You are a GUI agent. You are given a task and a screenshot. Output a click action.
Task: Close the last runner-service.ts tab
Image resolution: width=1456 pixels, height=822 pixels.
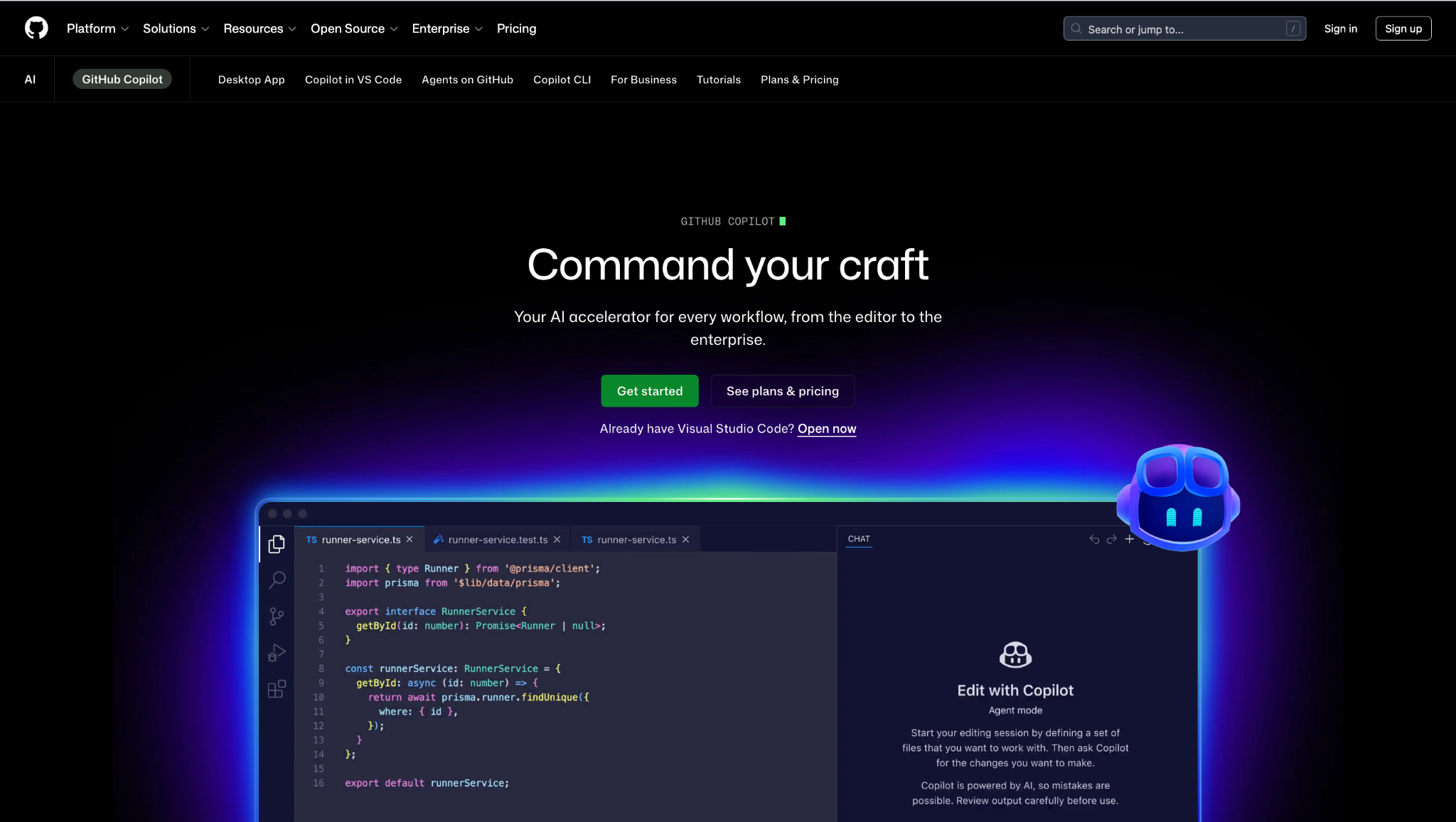[685, 540]
